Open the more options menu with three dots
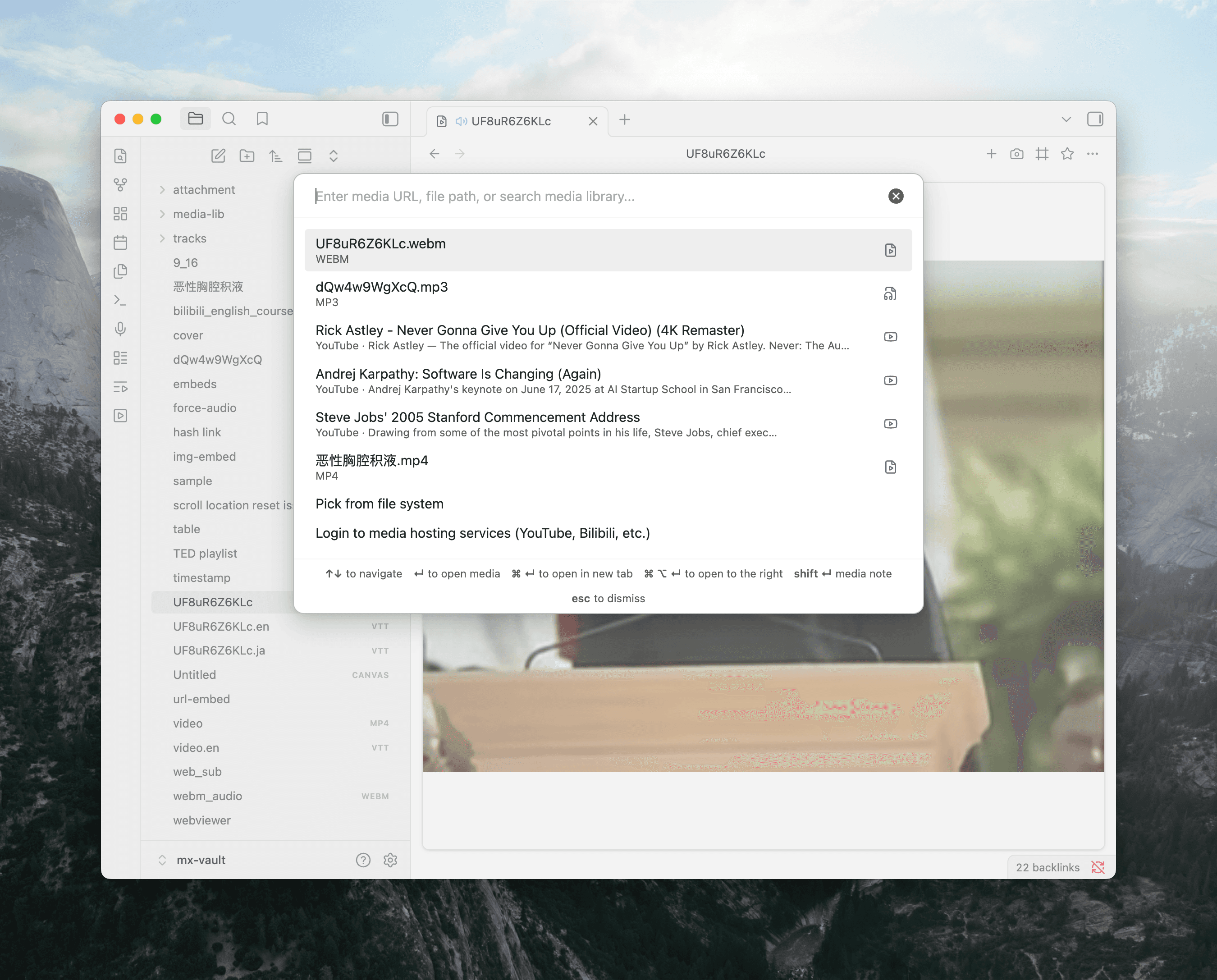This screenshot has width=1217, height=980. pos(1093,154)
